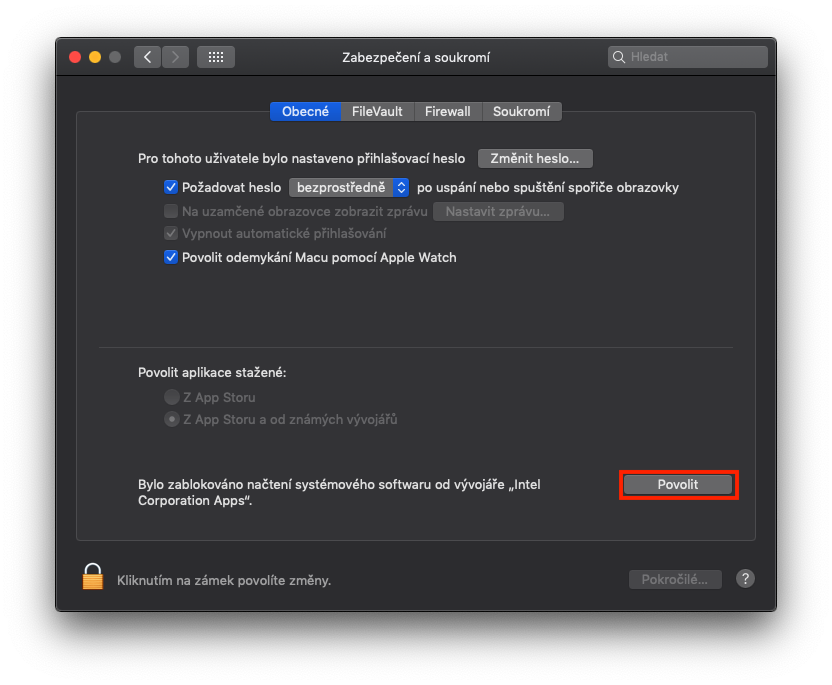Open the Firewall tab
Screen dimensions: 832x685
pos(447,111)
